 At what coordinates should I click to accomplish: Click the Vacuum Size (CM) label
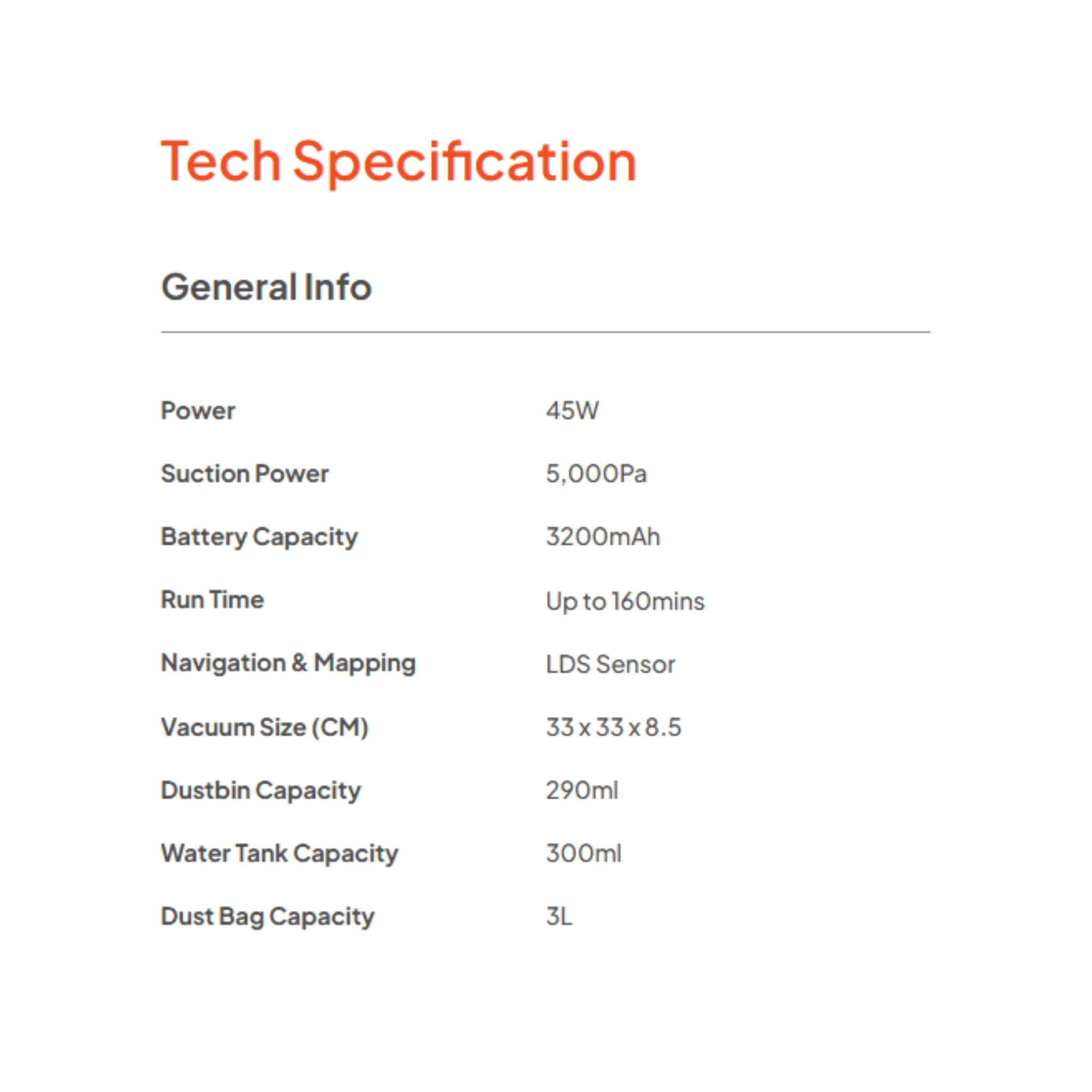click(x=264, y=727)
